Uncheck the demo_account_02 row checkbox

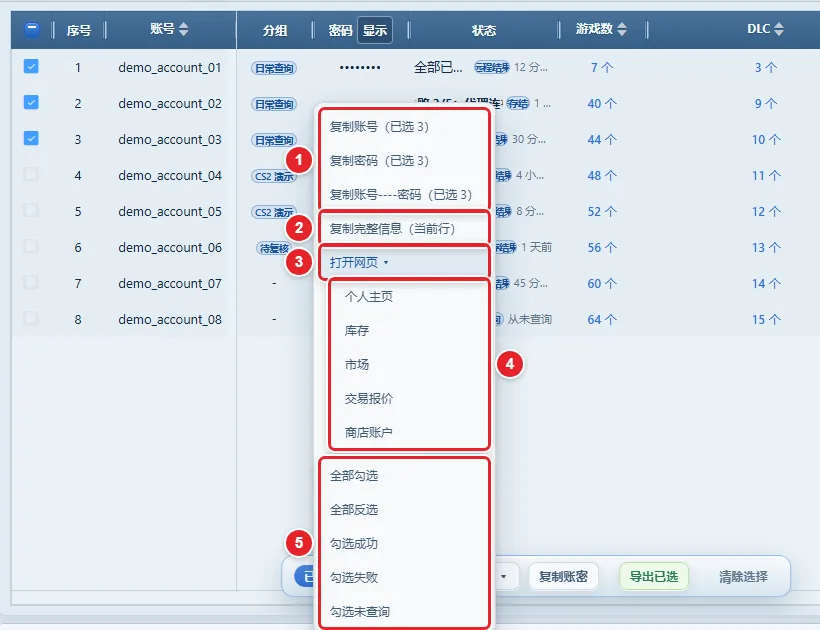pyautogui.click(x=31, y=102)
